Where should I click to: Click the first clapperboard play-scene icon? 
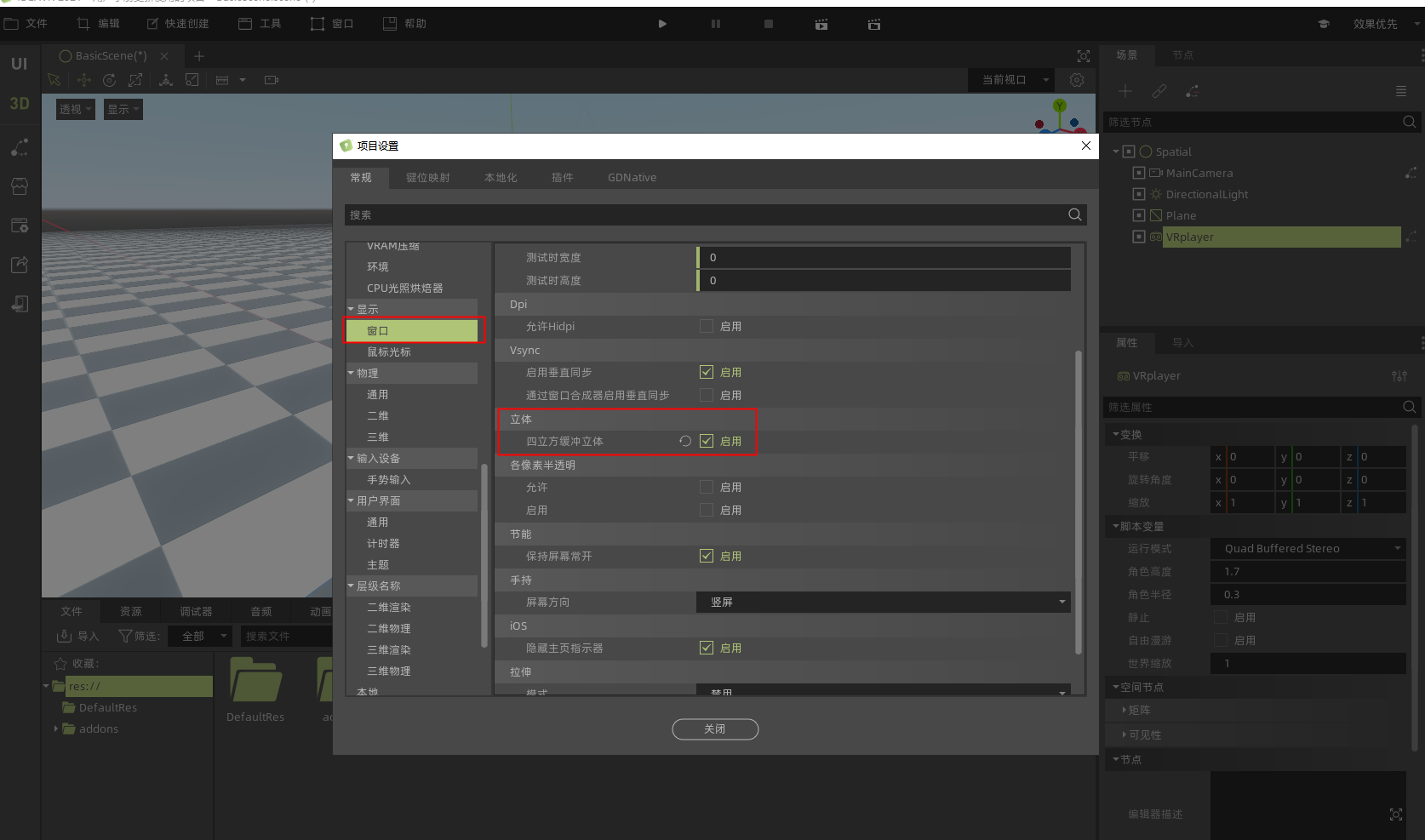[x=821, y=25]
